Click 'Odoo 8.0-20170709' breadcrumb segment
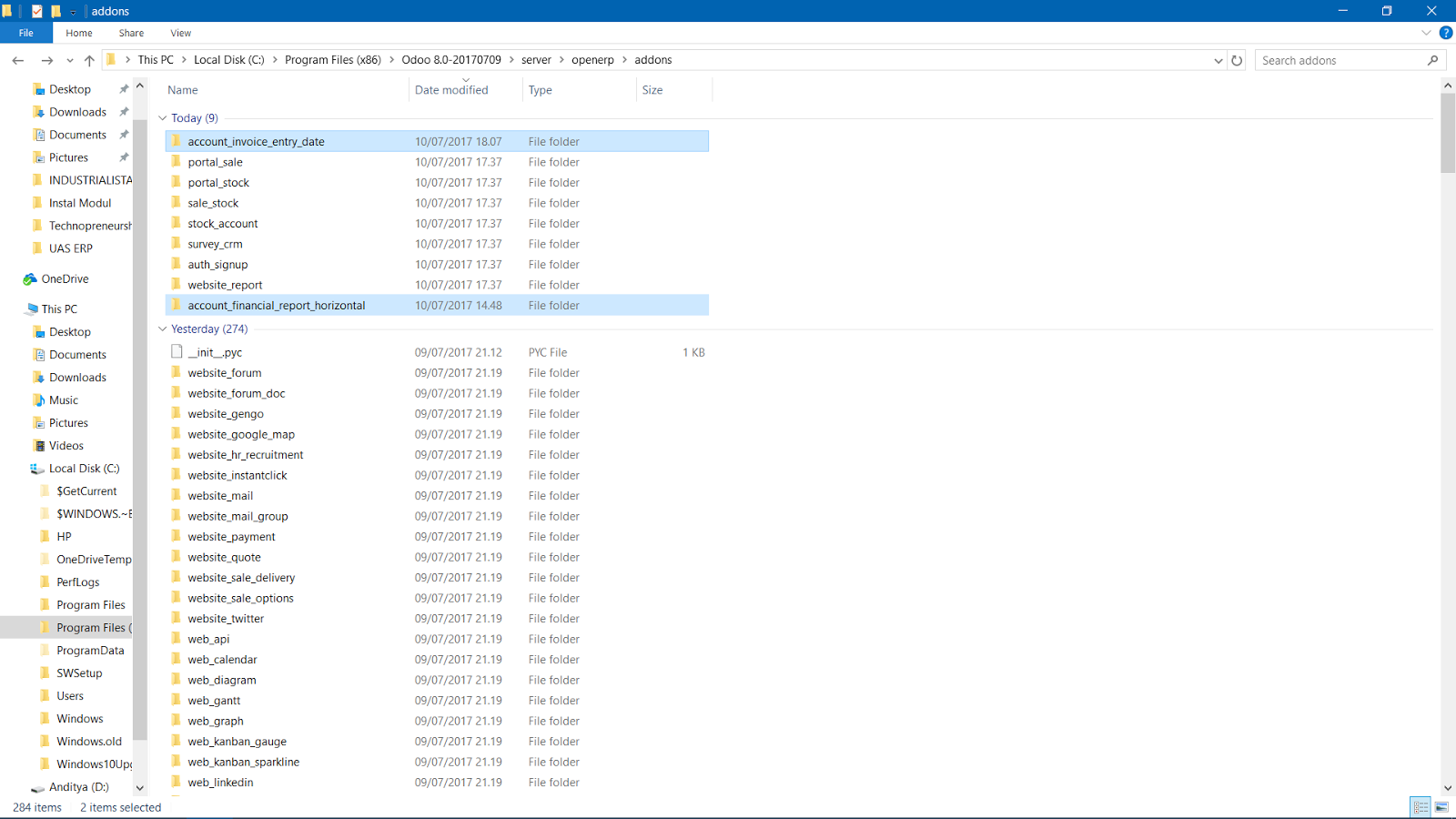Viewport: 1456px width, 819px height. (x=451, y=60)
